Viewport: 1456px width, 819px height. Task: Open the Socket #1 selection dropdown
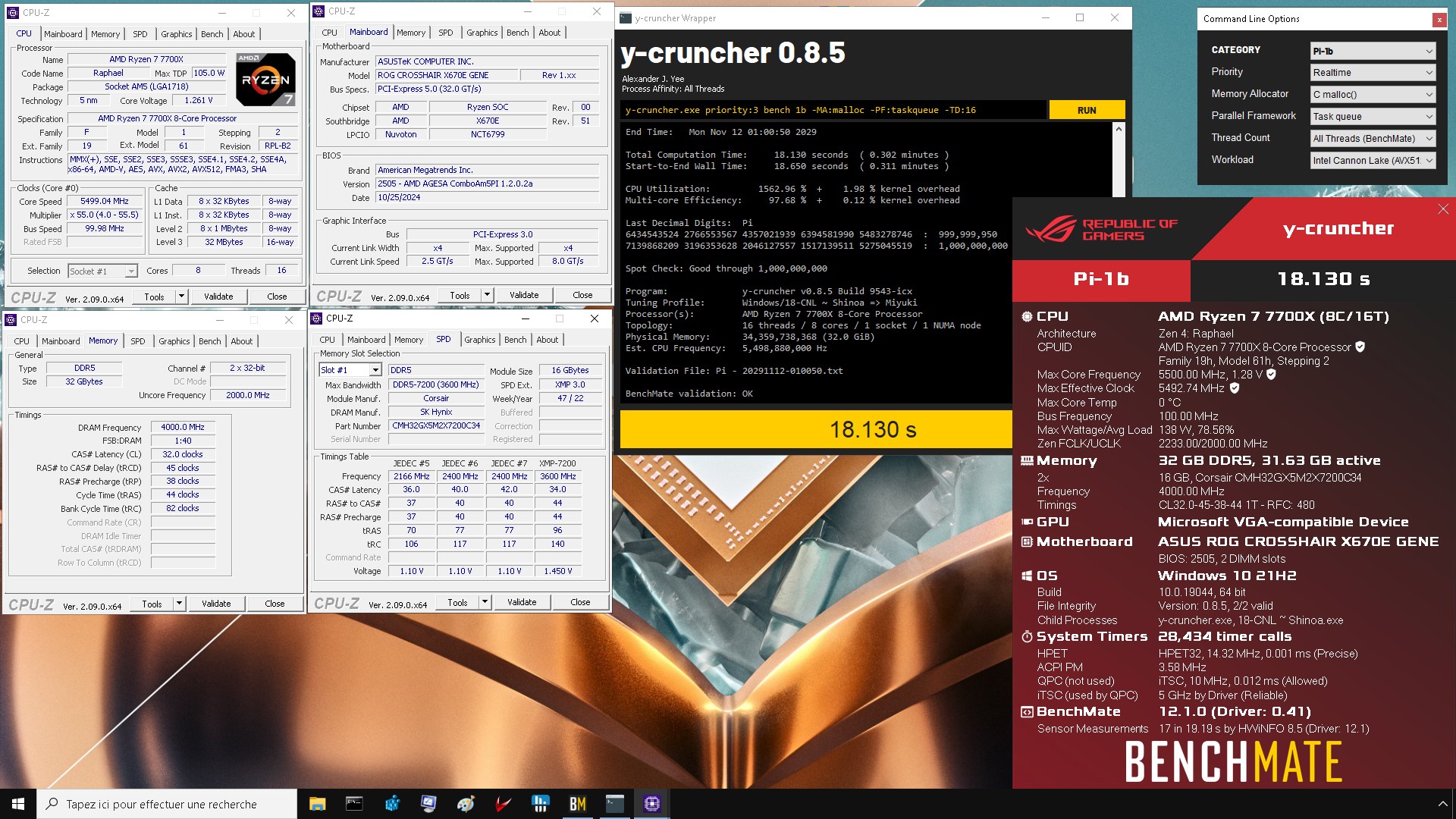102,271
